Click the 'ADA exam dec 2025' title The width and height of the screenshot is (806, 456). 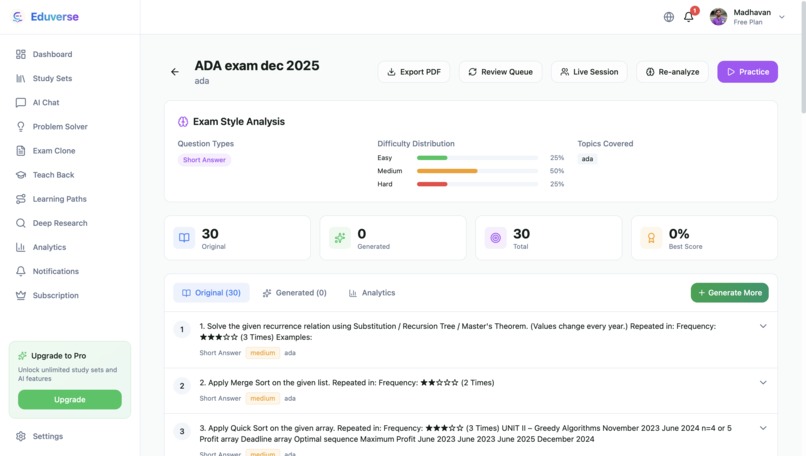pos(257,66)
